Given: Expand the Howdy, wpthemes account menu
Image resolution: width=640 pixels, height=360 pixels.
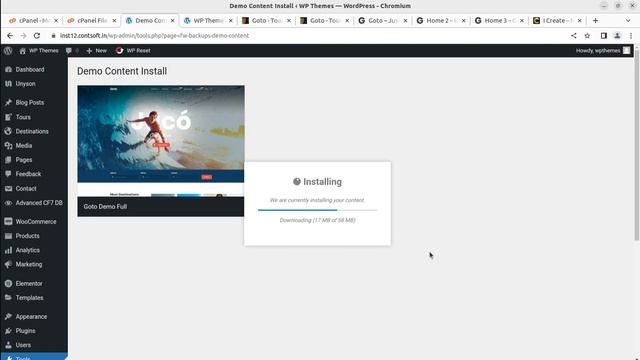Looking at the screenshot, I should [603, 51].
